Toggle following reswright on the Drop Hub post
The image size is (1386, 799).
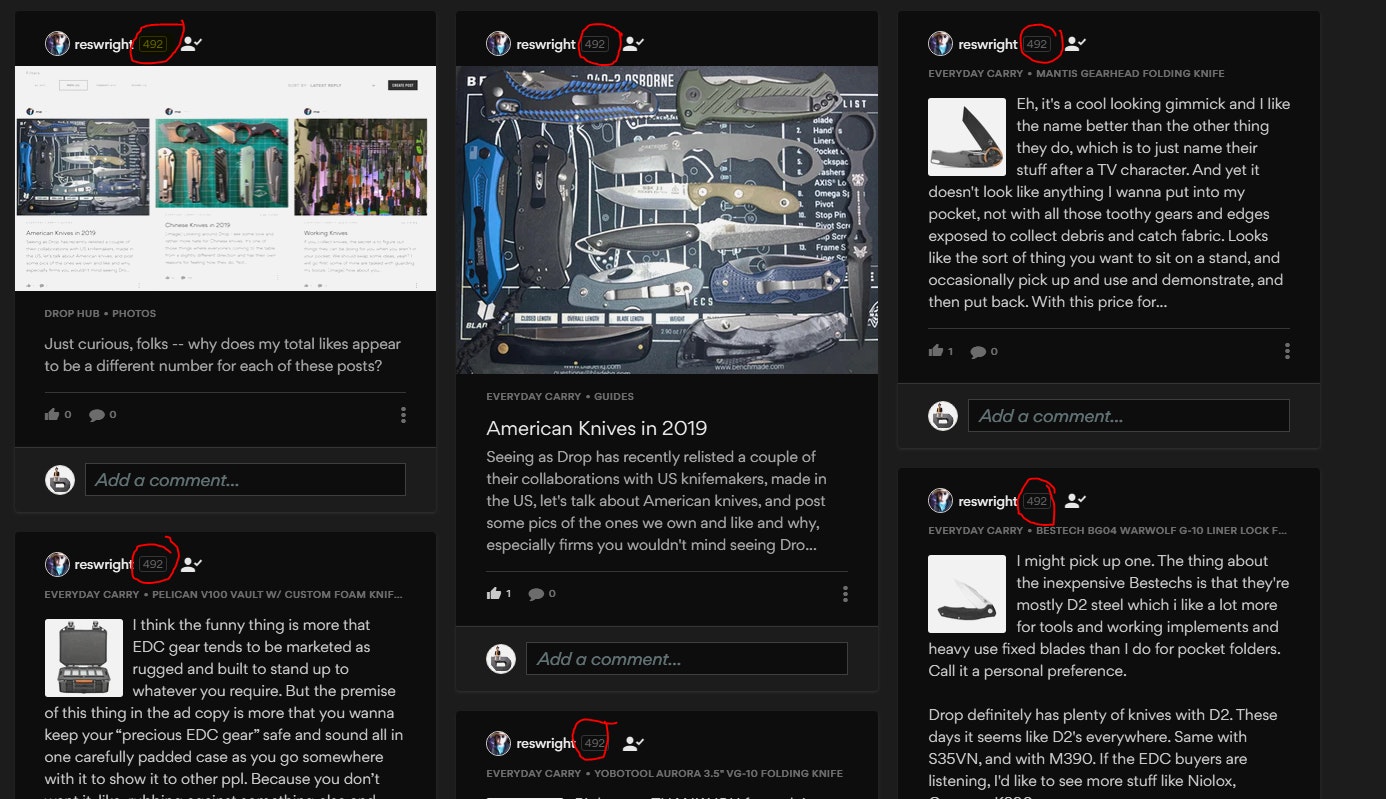[192, 44]
